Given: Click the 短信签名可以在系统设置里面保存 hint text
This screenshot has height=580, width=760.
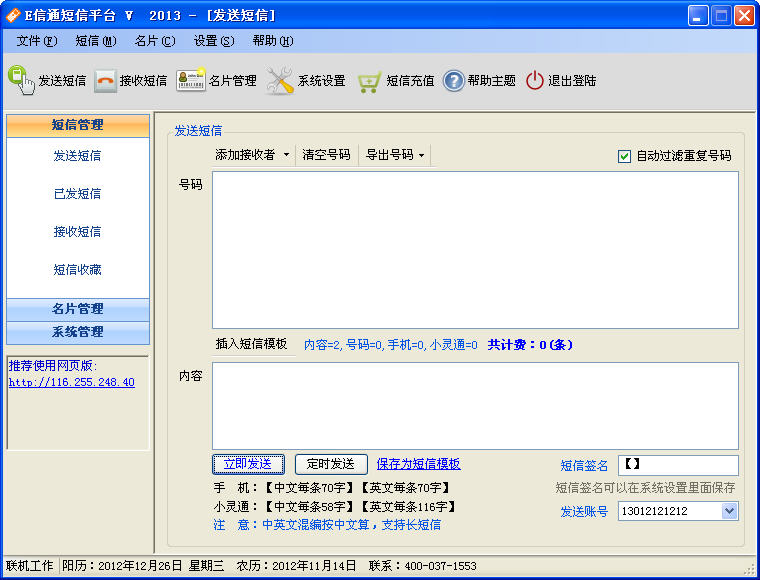Looking at the screenshot, I should pos(646,487).
